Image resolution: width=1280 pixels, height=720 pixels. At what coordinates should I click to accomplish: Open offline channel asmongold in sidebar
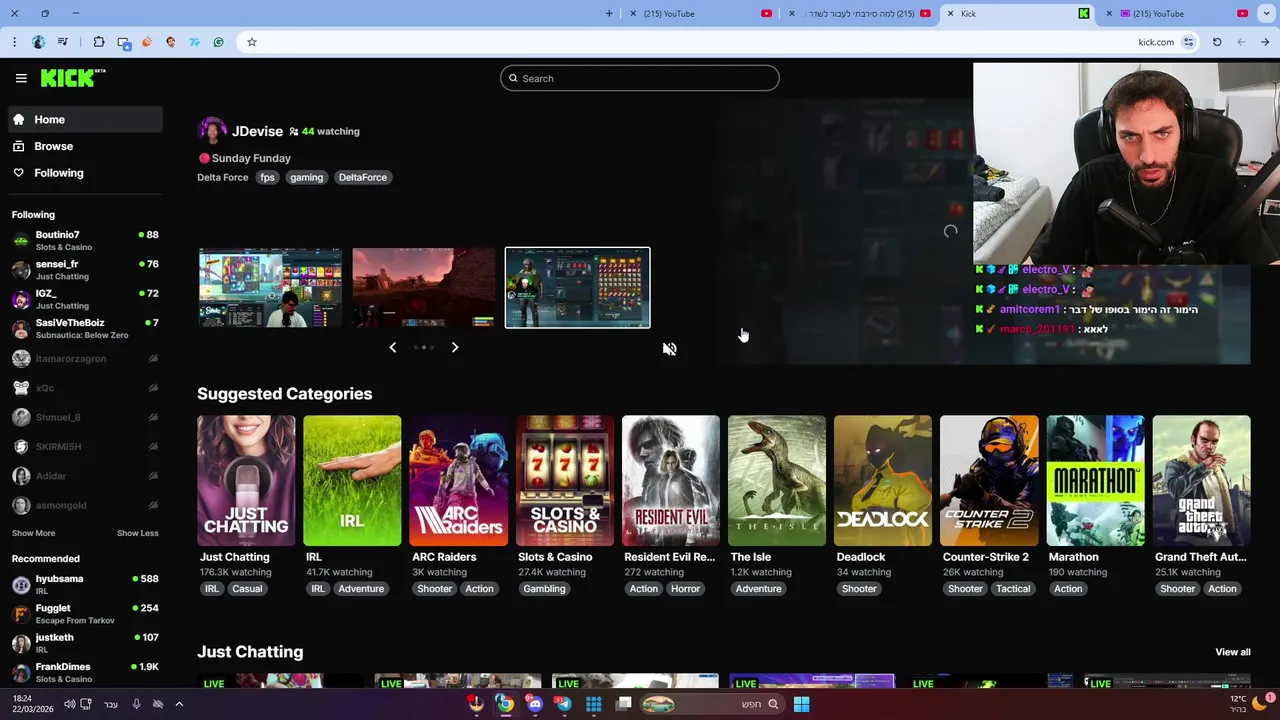(x=86, y=505)
